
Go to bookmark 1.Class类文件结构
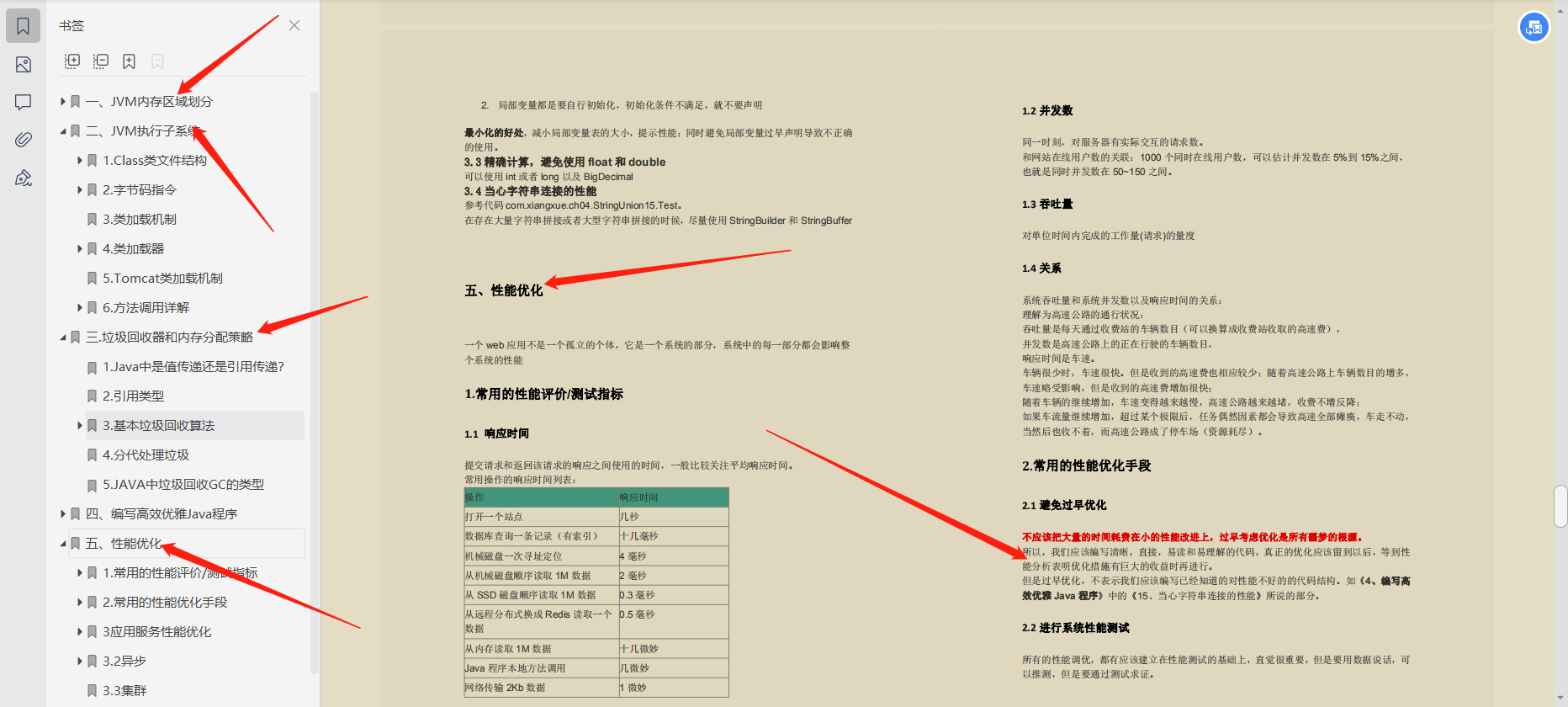pos(155,161)
